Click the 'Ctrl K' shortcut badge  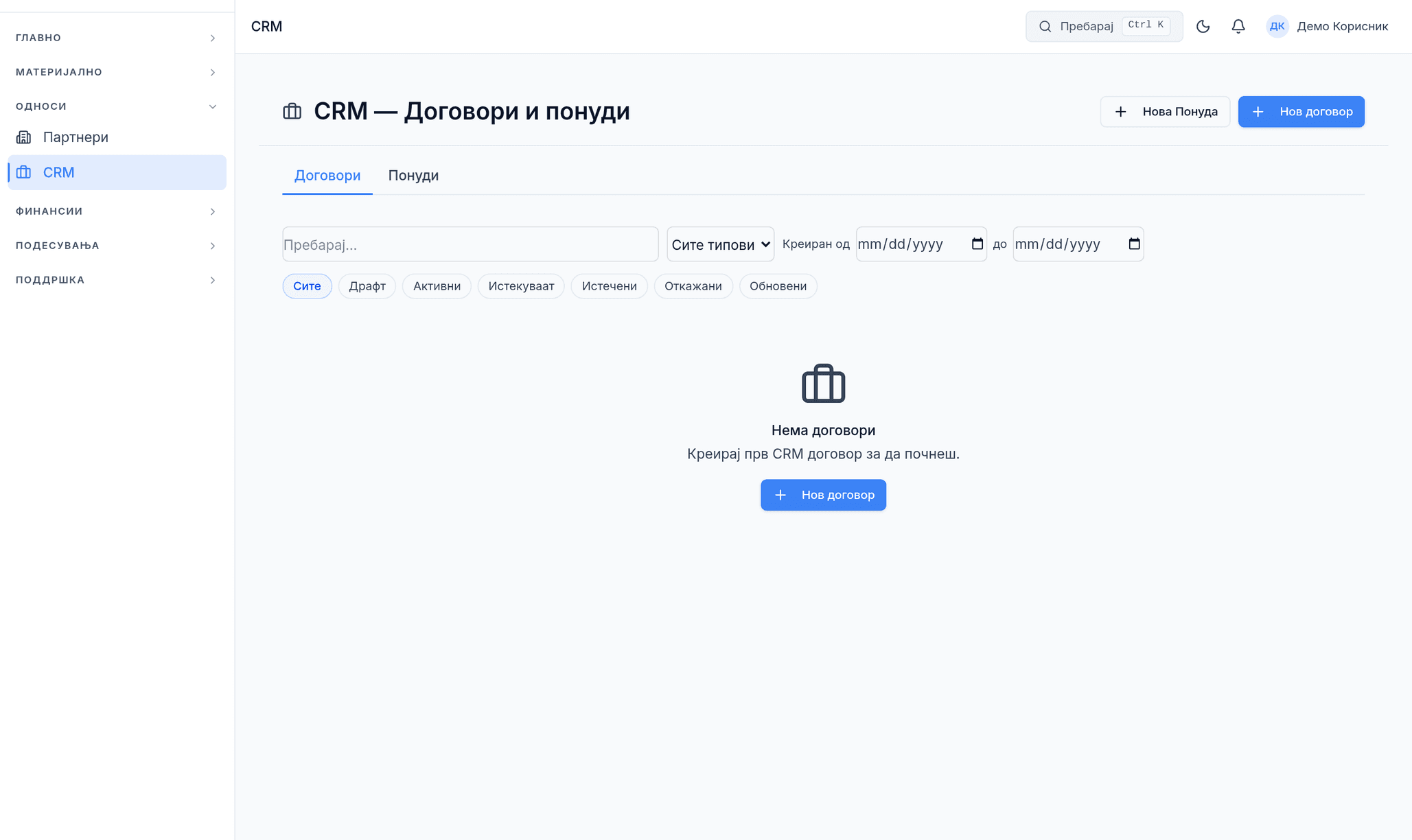pos(1146,25)
